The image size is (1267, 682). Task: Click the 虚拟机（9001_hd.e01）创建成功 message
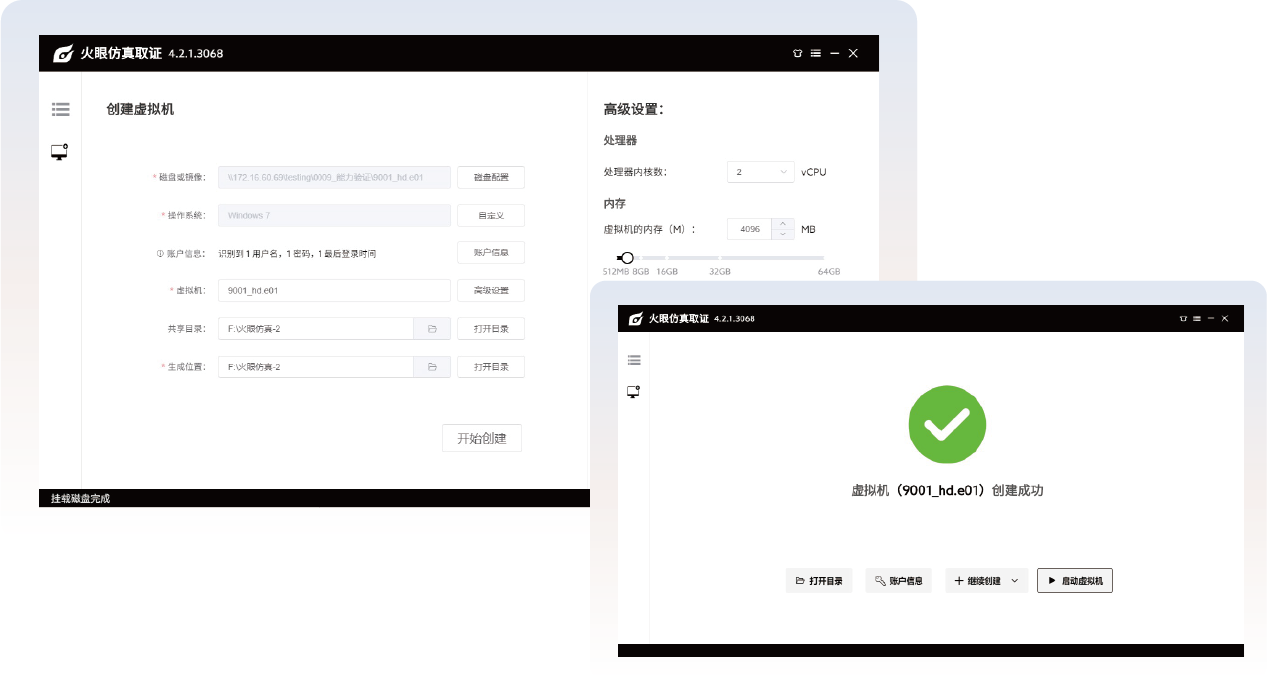pos(947,491)
